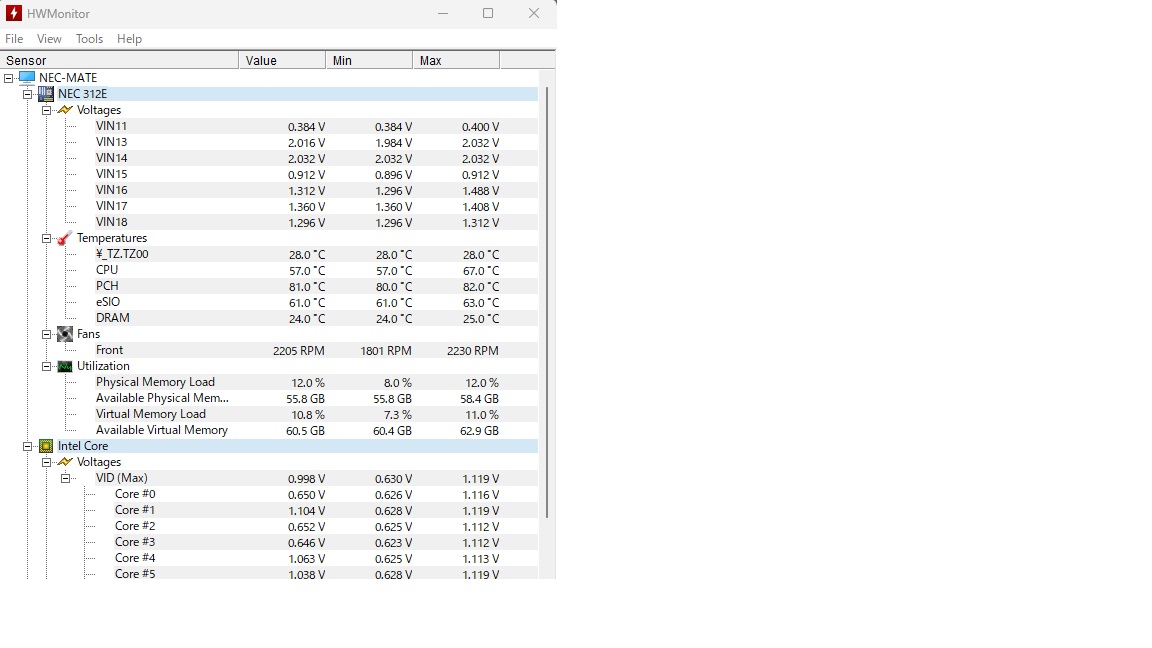Screen dimensions: 1152x648
Task: Click the NEC-MATE computer icon
Action: coord(27,78)
